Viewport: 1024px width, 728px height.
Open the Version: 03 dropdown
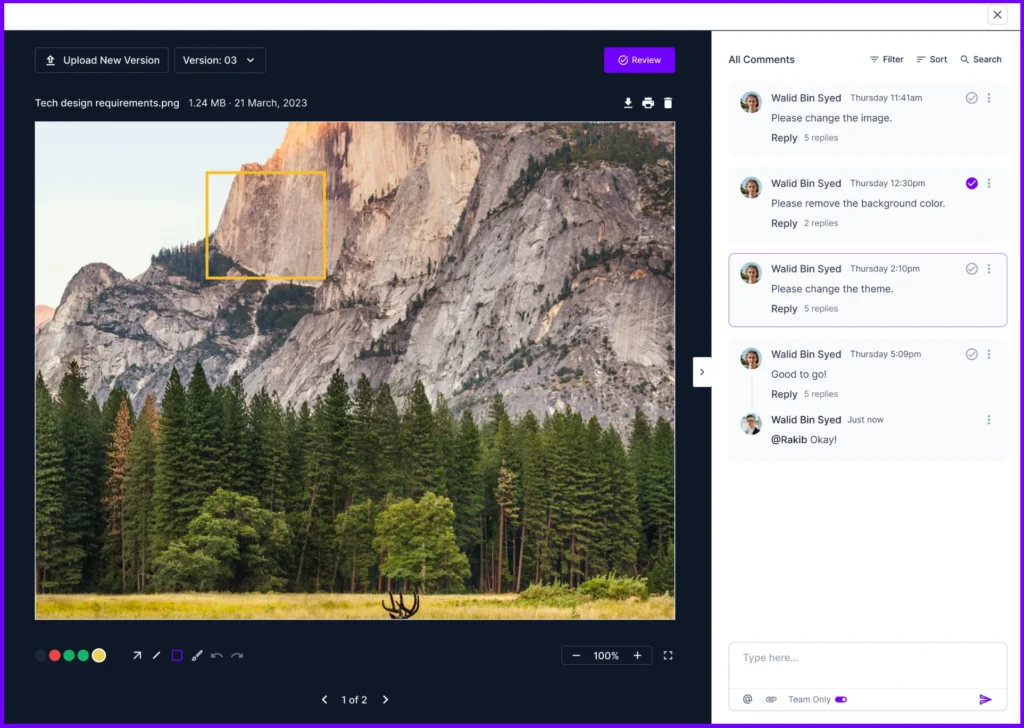[x=219, y=60]
